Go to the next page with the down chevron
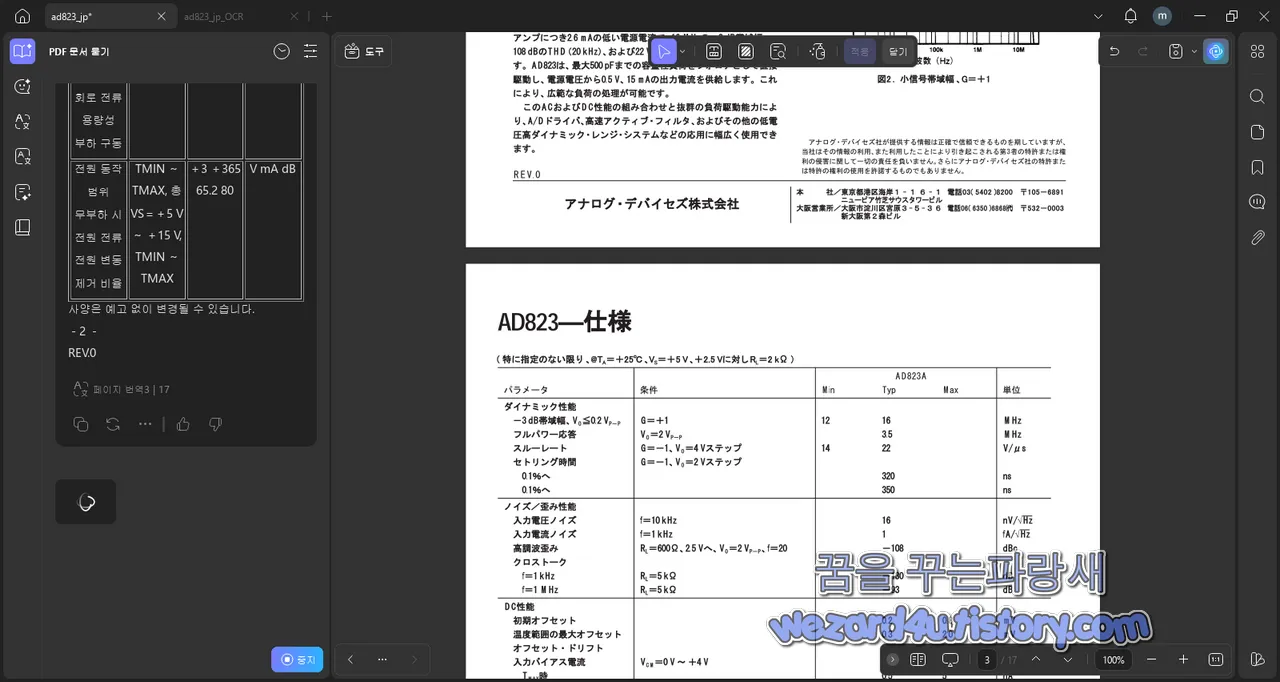 pyautogui.click(x=1067, y=659)
